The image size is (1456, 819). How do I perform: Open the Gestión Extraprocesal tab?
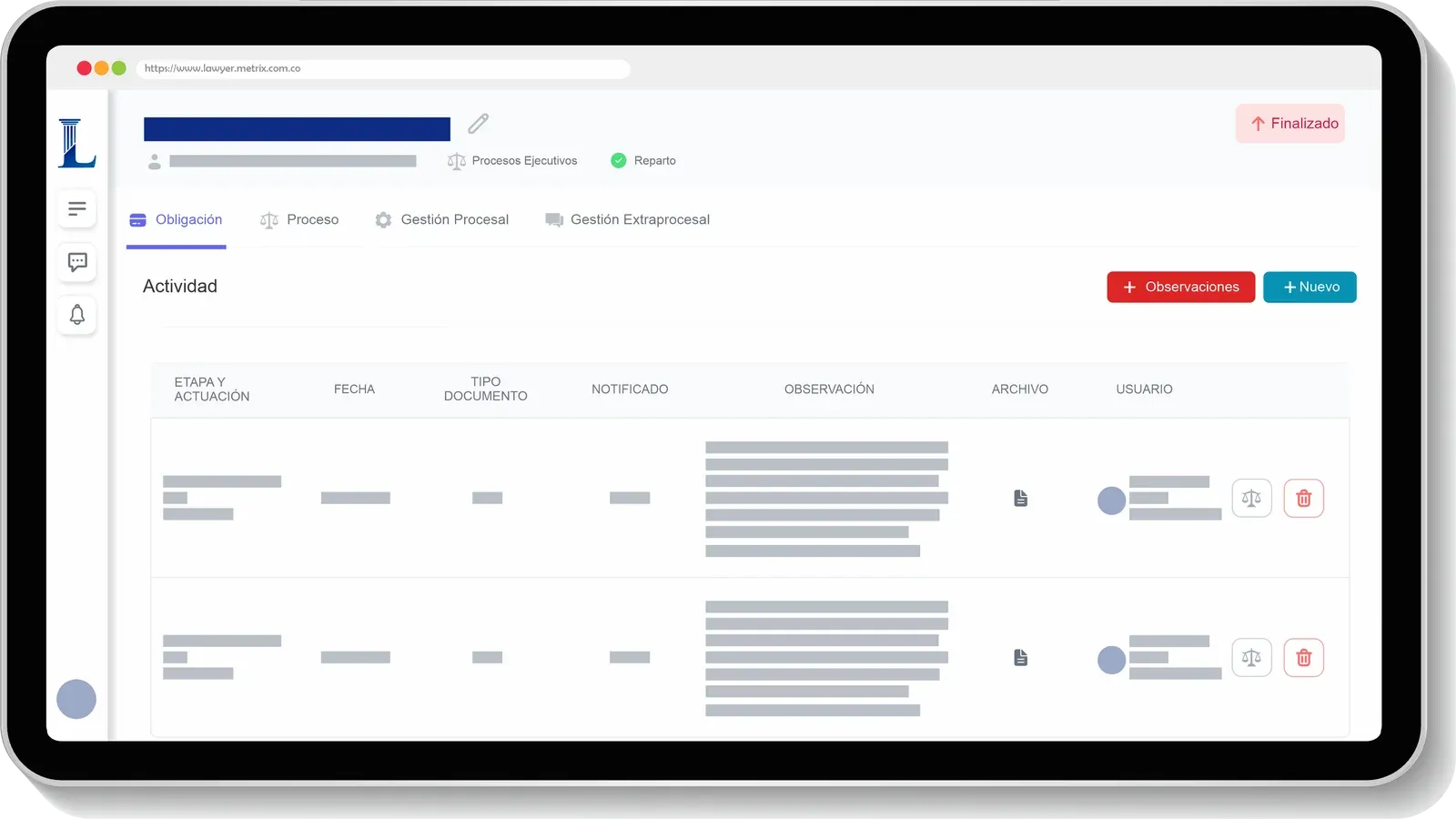(x=628, y=220)
